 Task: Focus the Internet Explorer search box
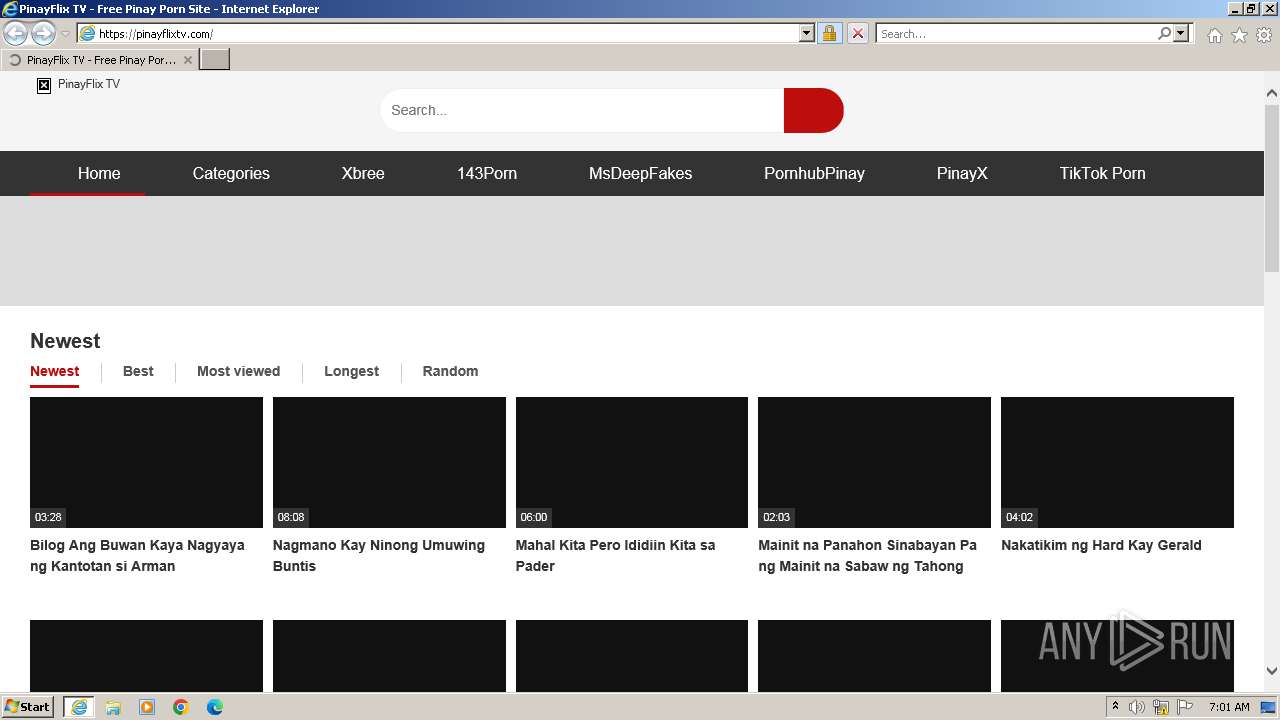pos(1015,33)
